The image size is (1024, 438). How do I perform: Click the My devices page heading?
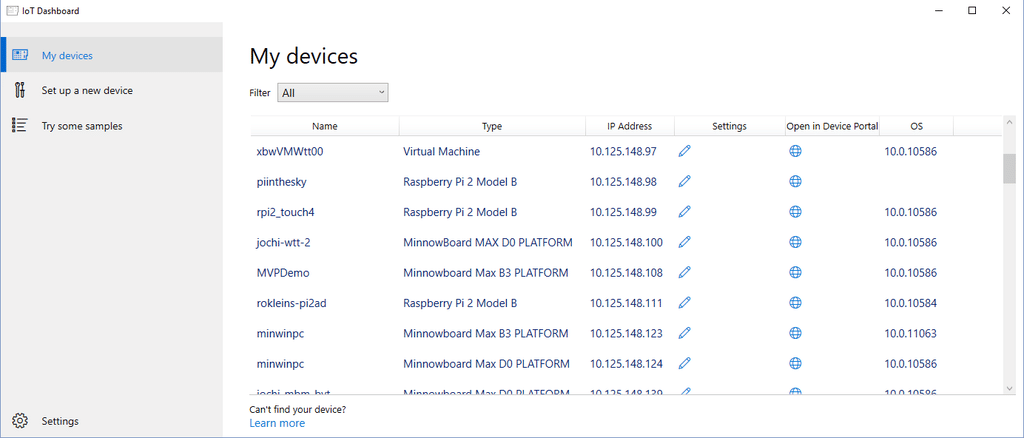(x=304, y=56)
